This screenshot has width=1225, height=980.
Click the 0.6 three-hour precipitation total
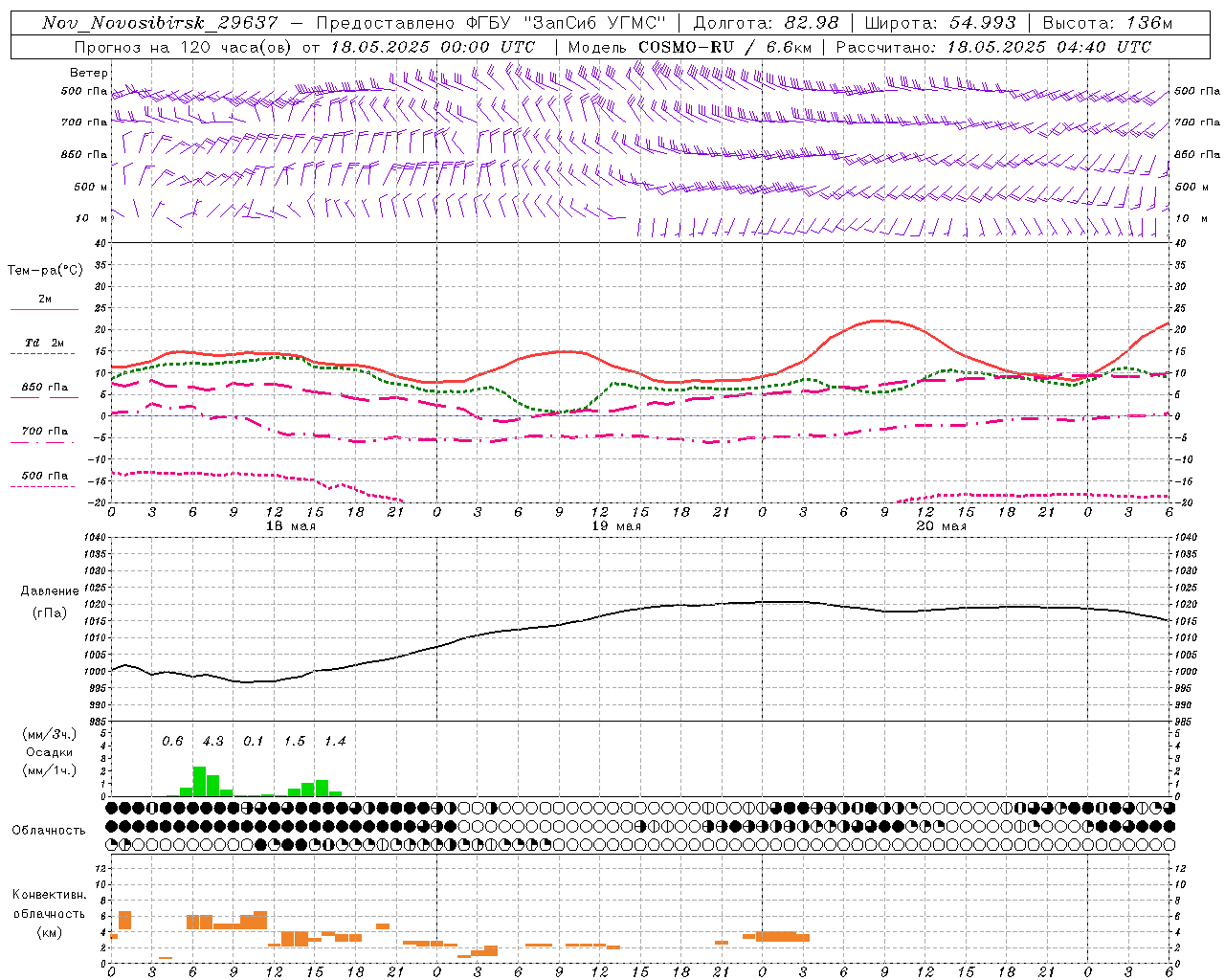point(172,741)
